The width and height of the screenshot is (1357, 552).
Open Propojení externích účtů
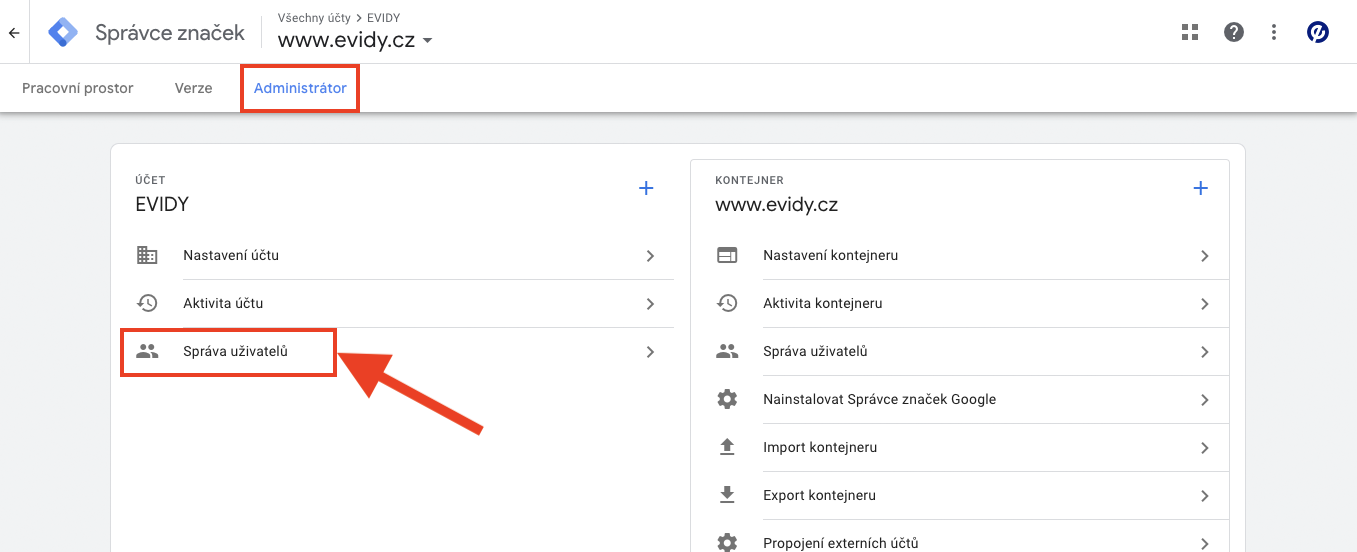[840, 543]
